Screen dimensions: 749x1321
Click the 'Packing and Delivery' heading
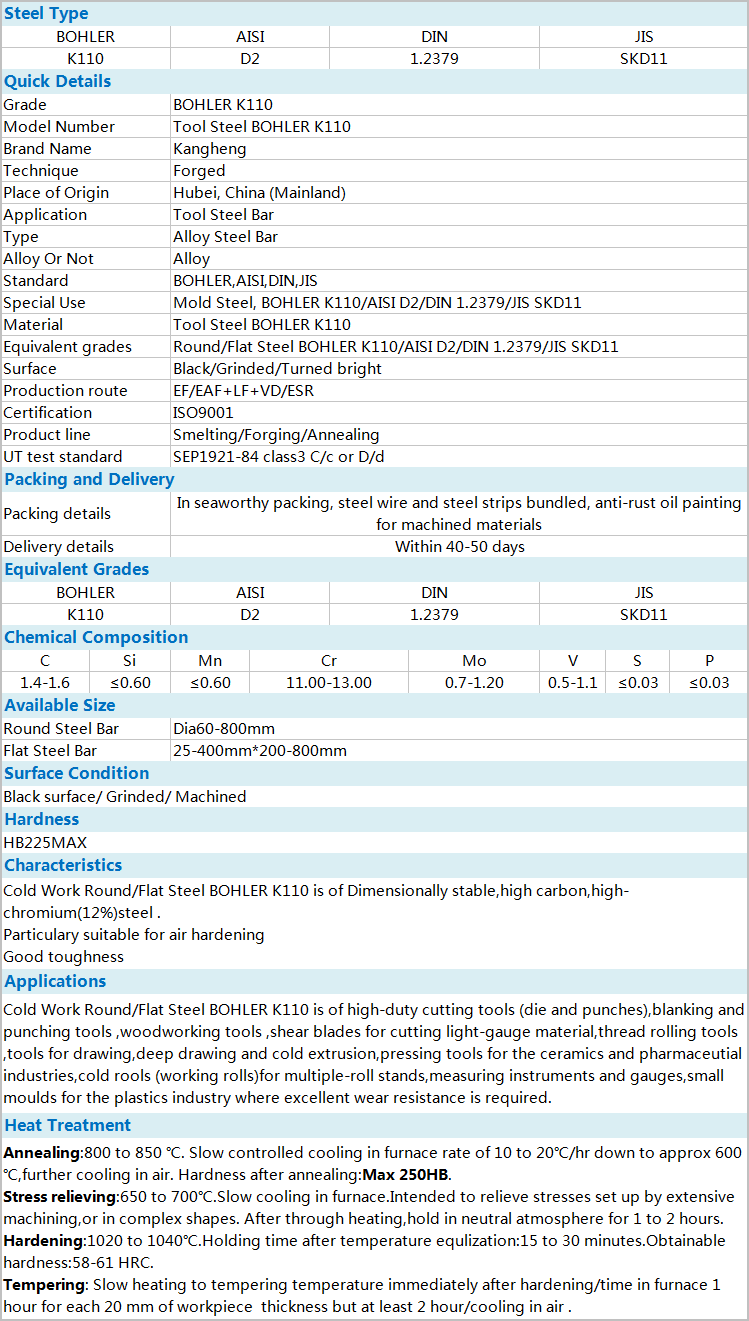pyautogui.click(x=89, y=479)
